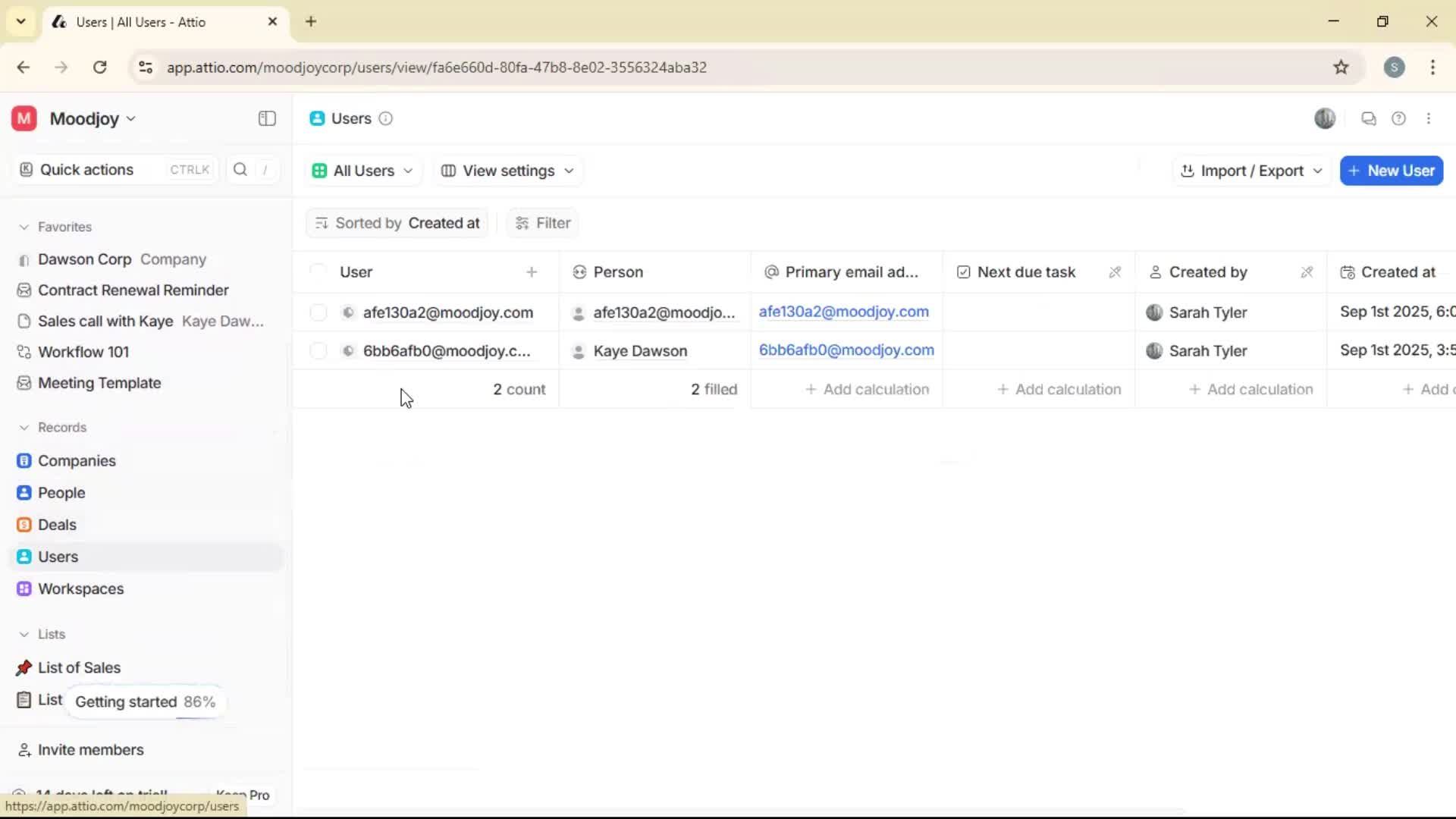Open the help menu via question mark icon

pos(1399,118)
